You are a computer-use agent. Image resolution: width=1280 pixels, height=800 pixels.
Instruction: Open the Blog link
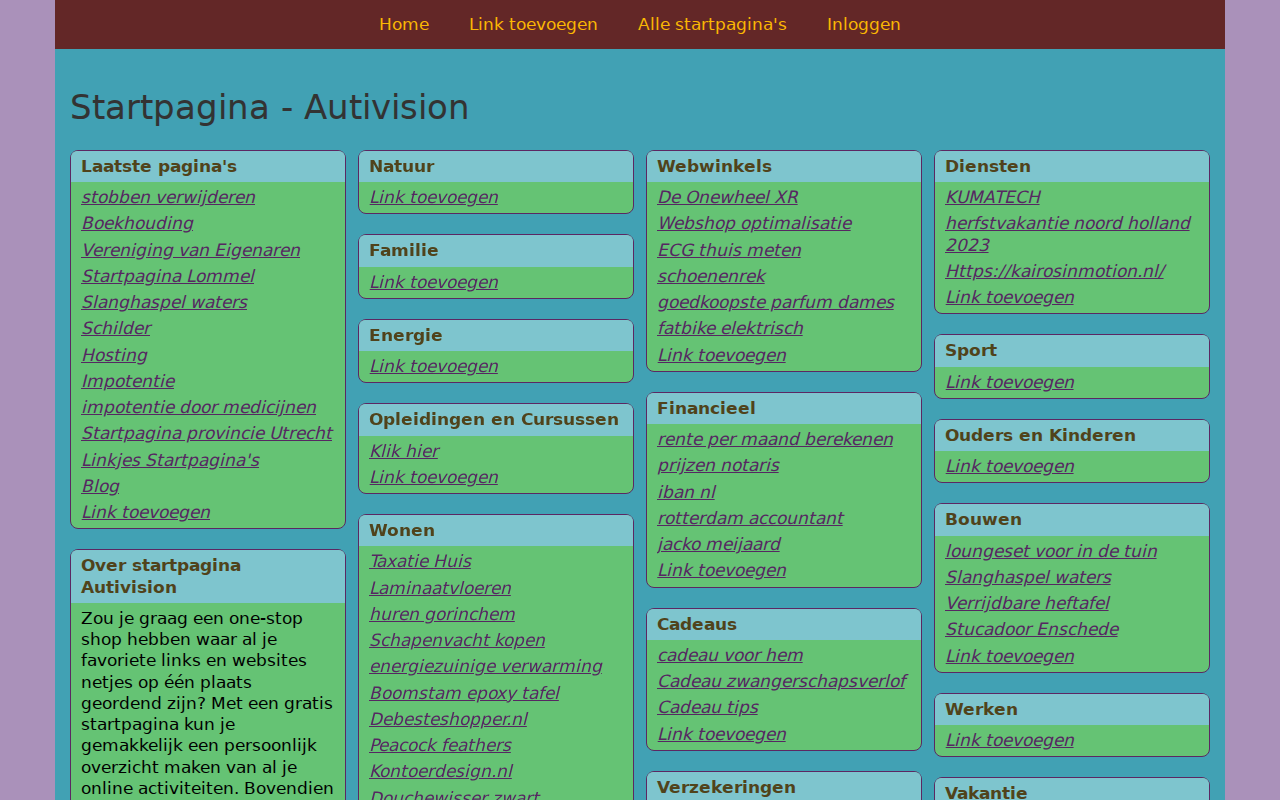(100, 486)
